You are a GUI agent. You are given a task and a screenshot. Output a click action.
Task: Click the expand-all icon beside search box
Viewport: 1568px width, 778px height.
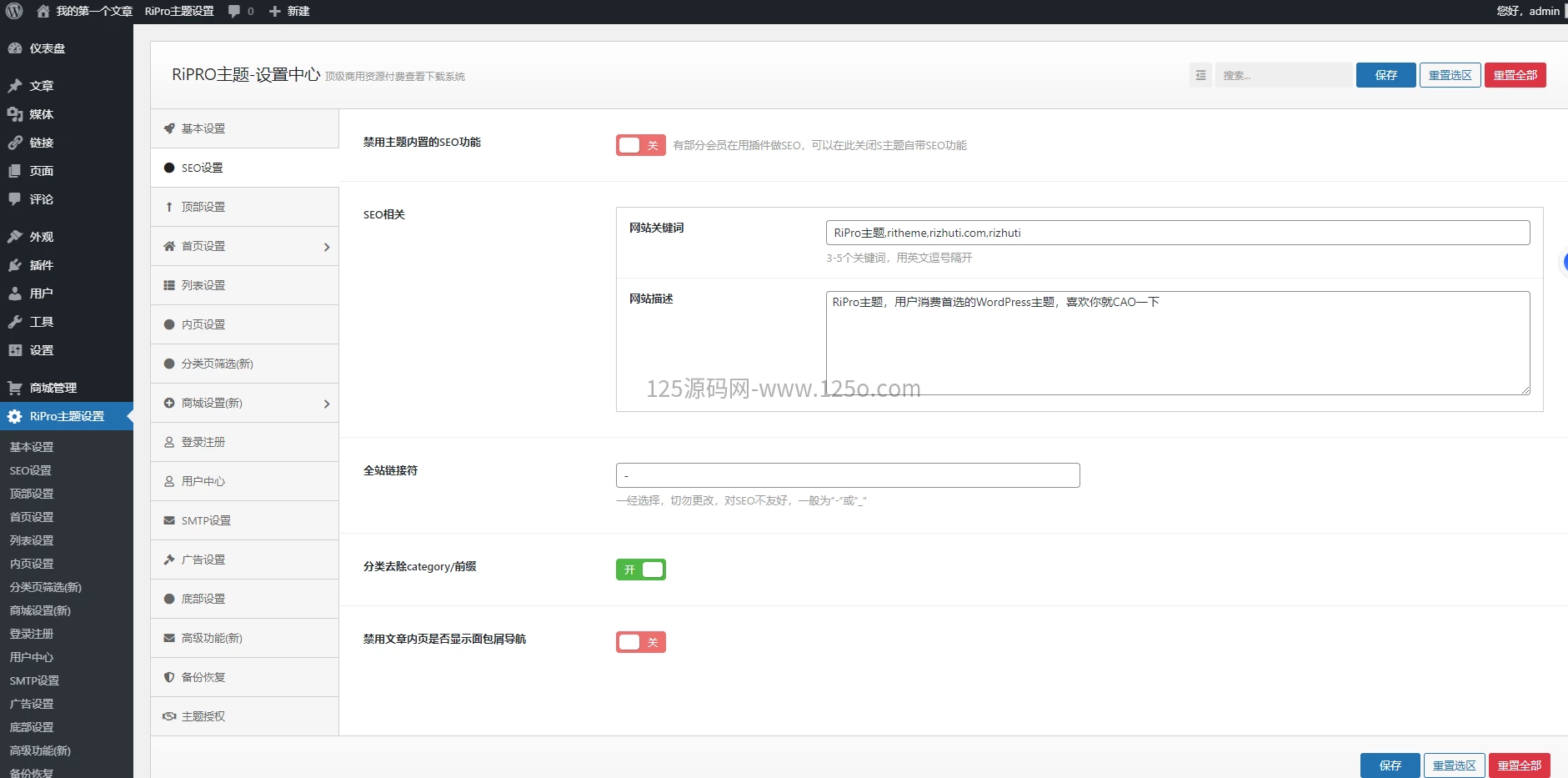pos(1200,75)
